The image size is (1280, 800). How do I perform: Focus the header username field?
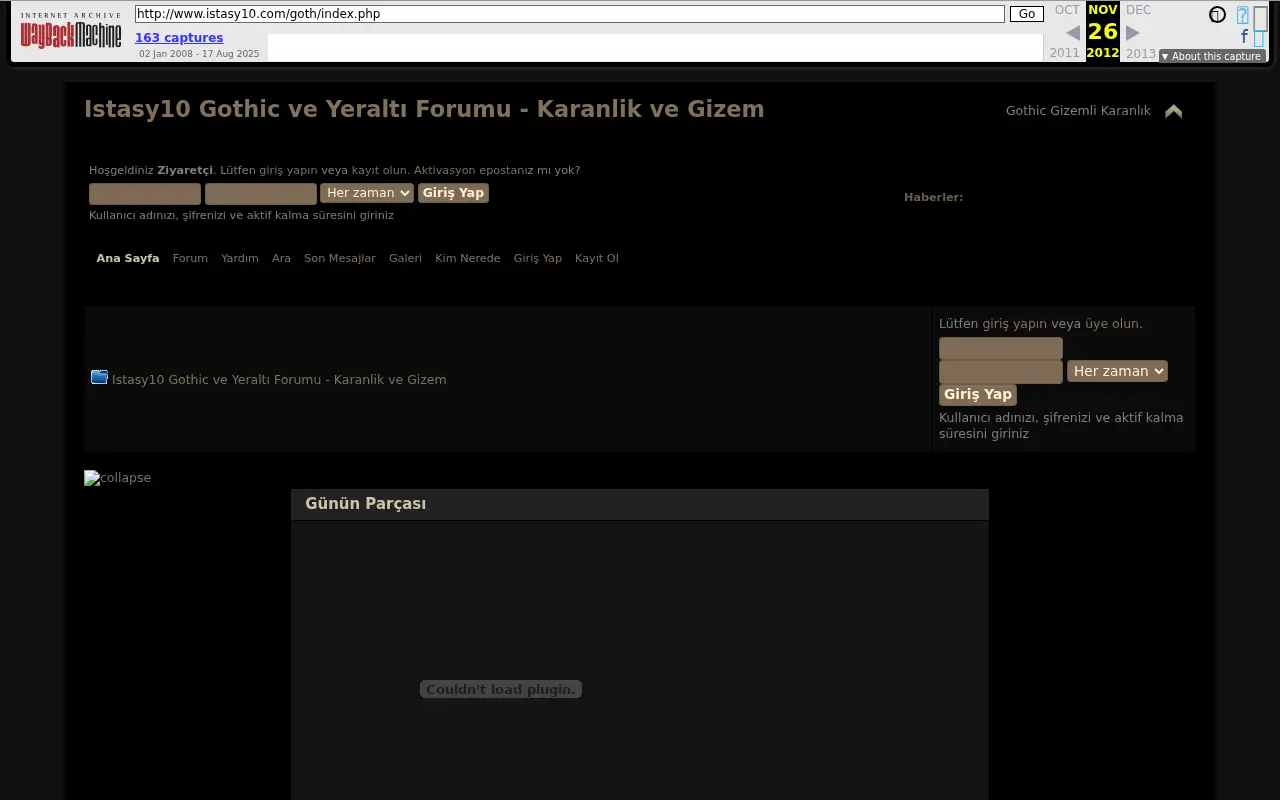coord(145,194)
